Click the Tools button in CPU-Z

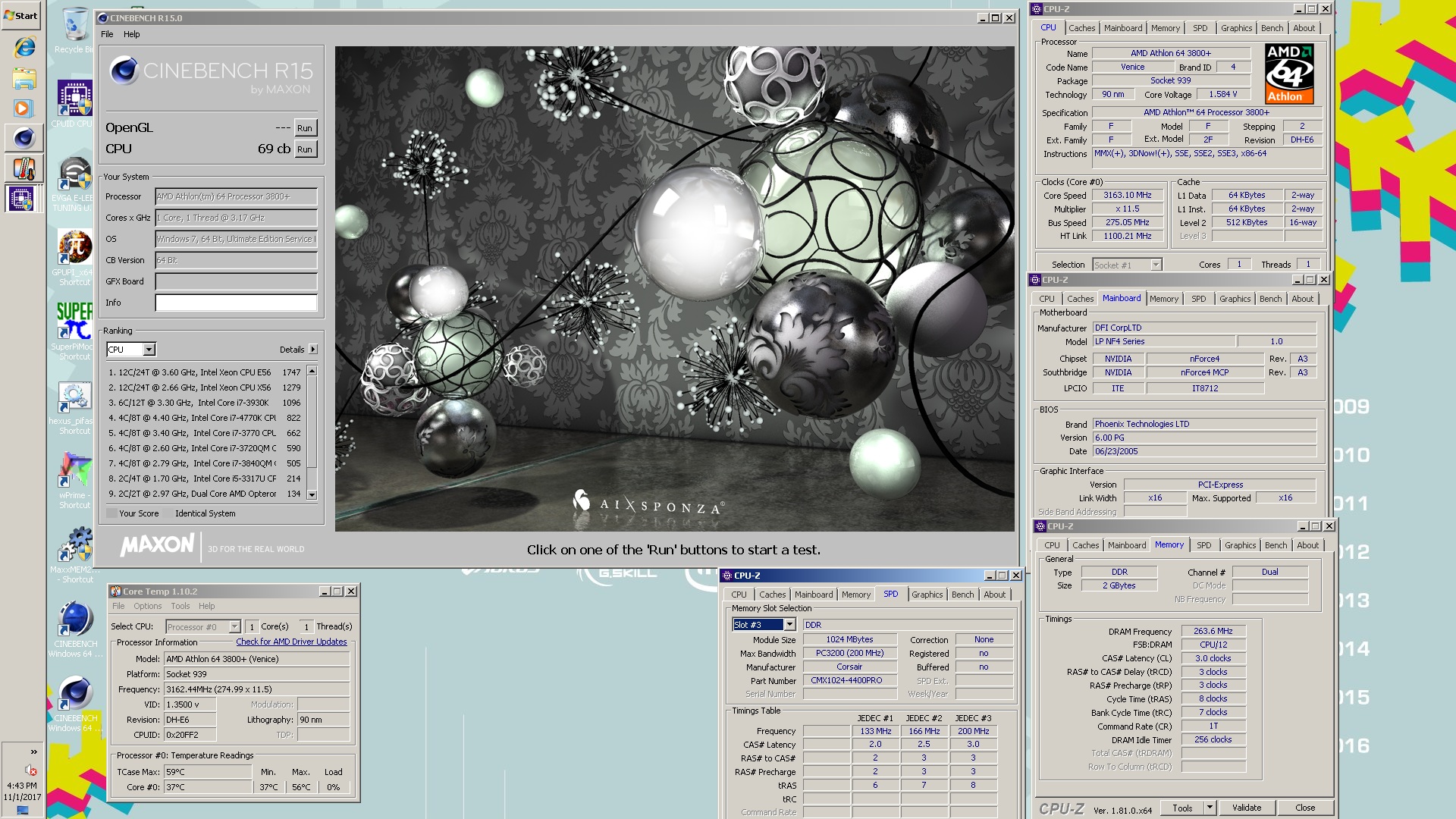click(1182, 808)
